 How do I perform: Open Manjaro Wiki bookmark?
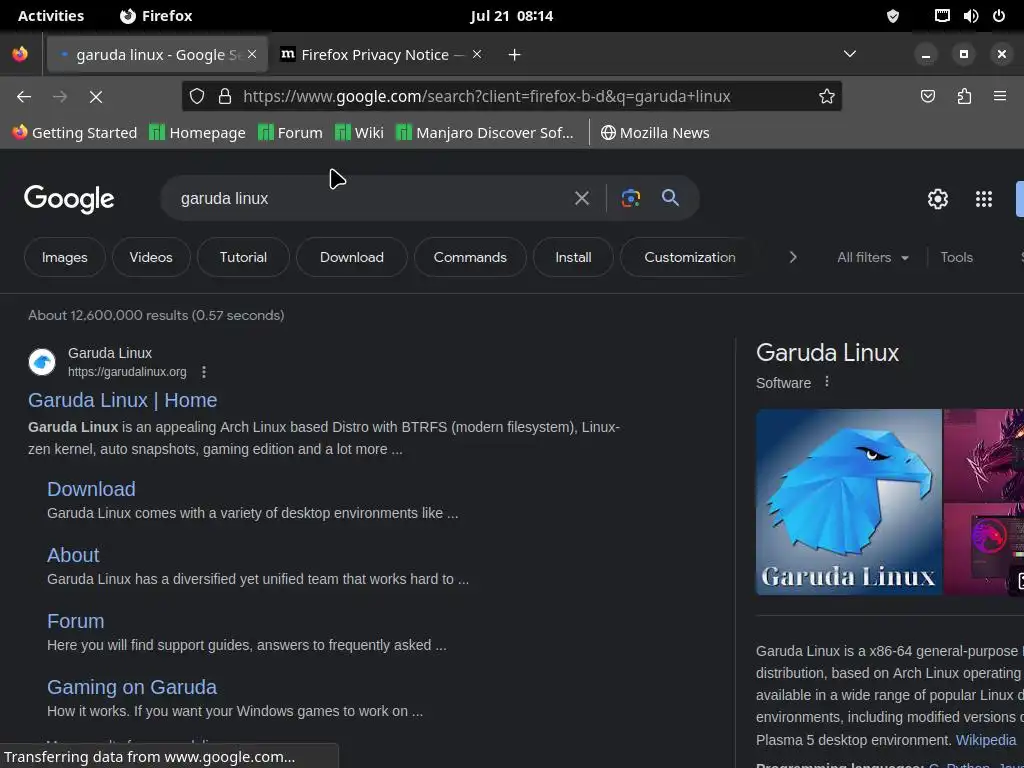(x=359, y=133)
